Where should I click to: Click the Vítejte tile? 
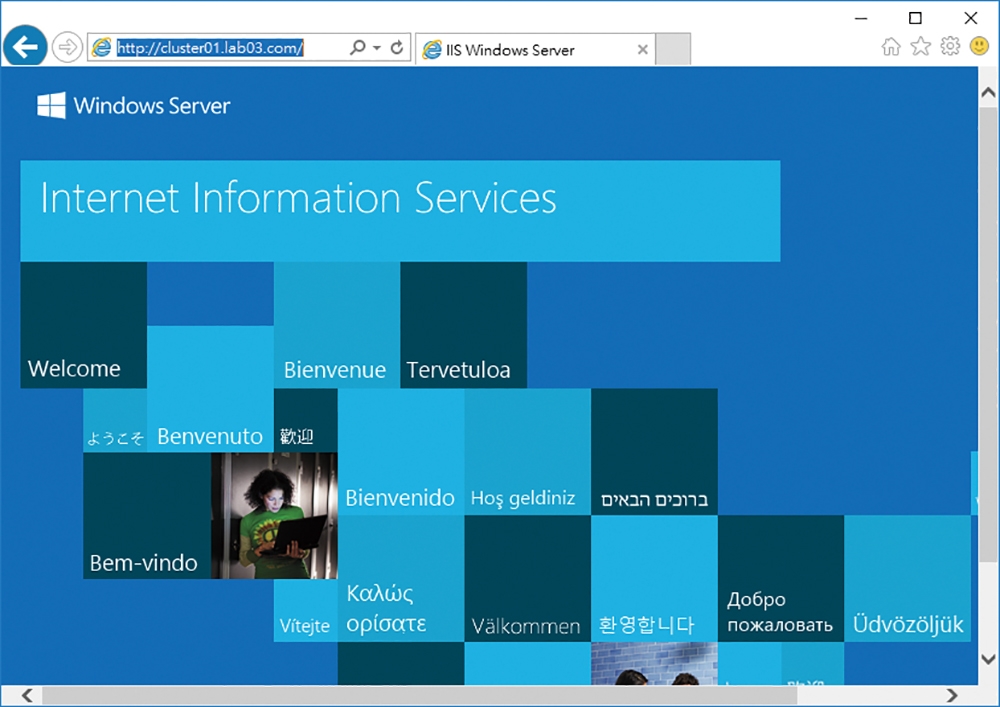click(305, 611)
